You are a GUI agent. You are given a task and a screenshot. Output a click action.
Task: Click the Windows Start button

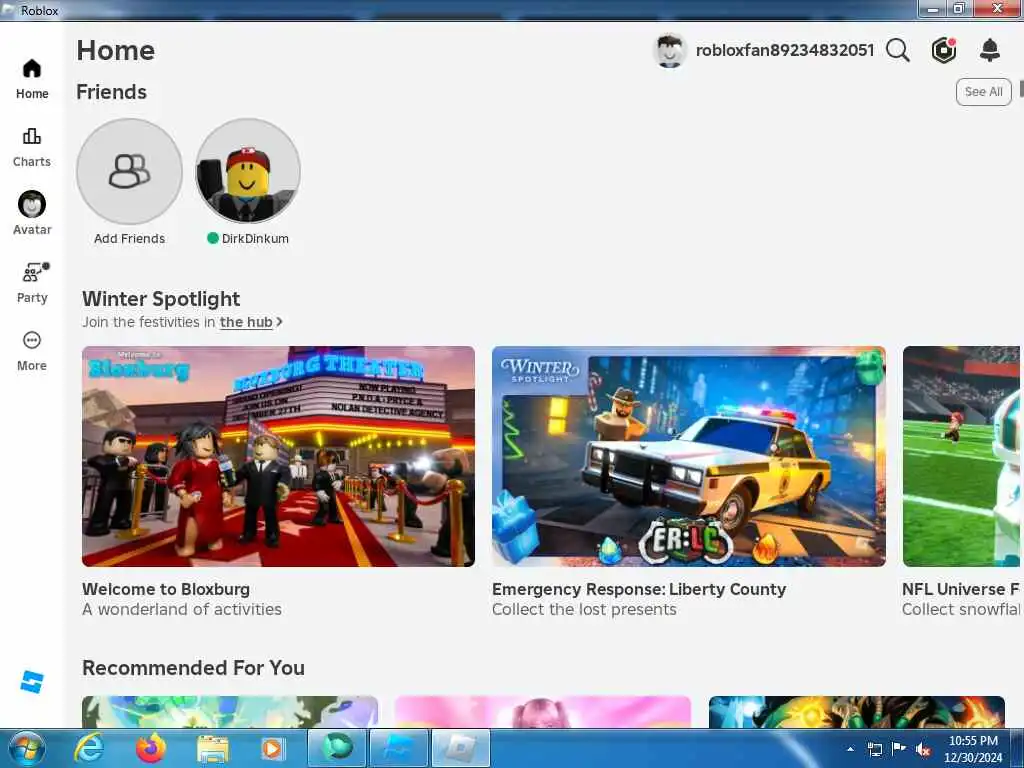(x=27, y=748)
